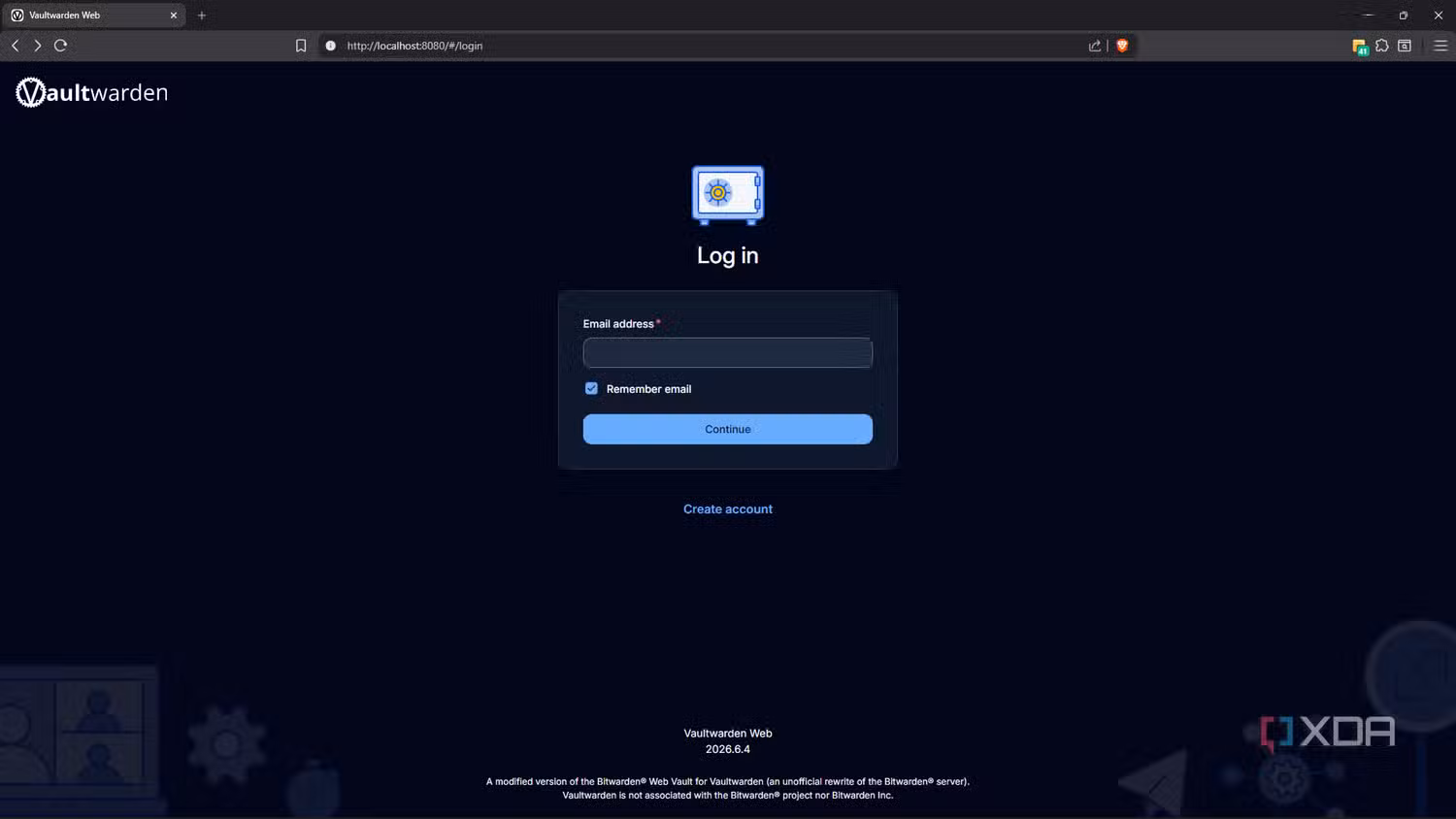This screenshot has width=1456, height=819.
Task: Open the share icon in address bar
Action: pyautogui.click(x=1095, y=46)
